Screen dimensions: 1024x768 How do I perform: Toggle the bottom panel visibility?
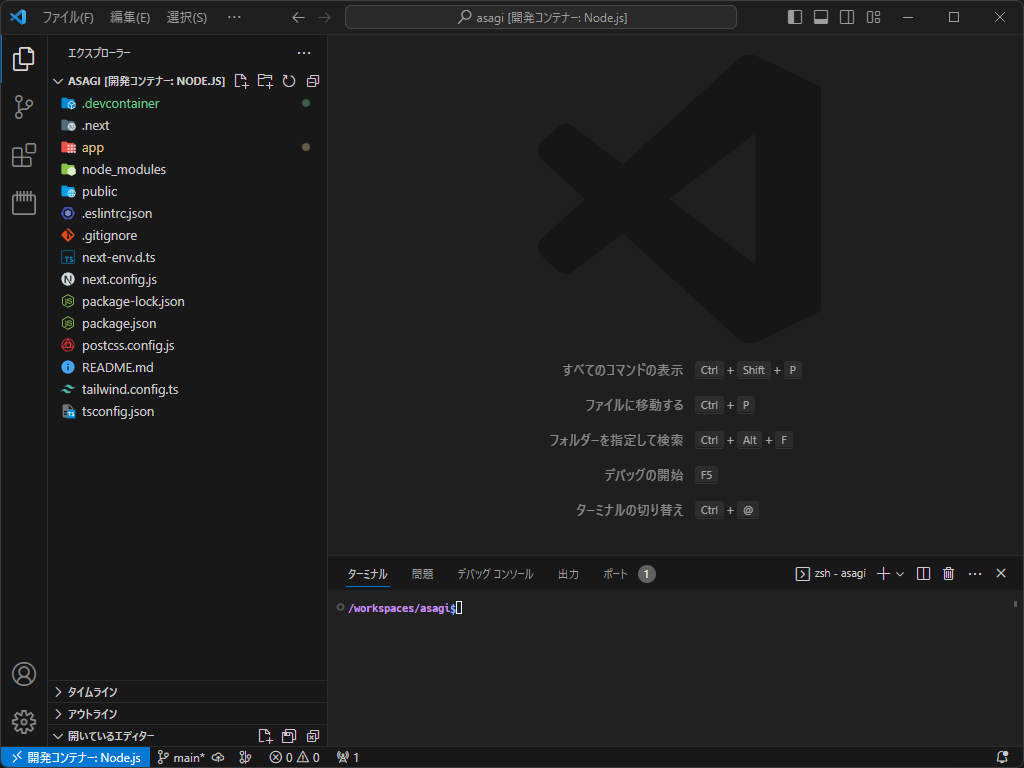coord(821,17)
